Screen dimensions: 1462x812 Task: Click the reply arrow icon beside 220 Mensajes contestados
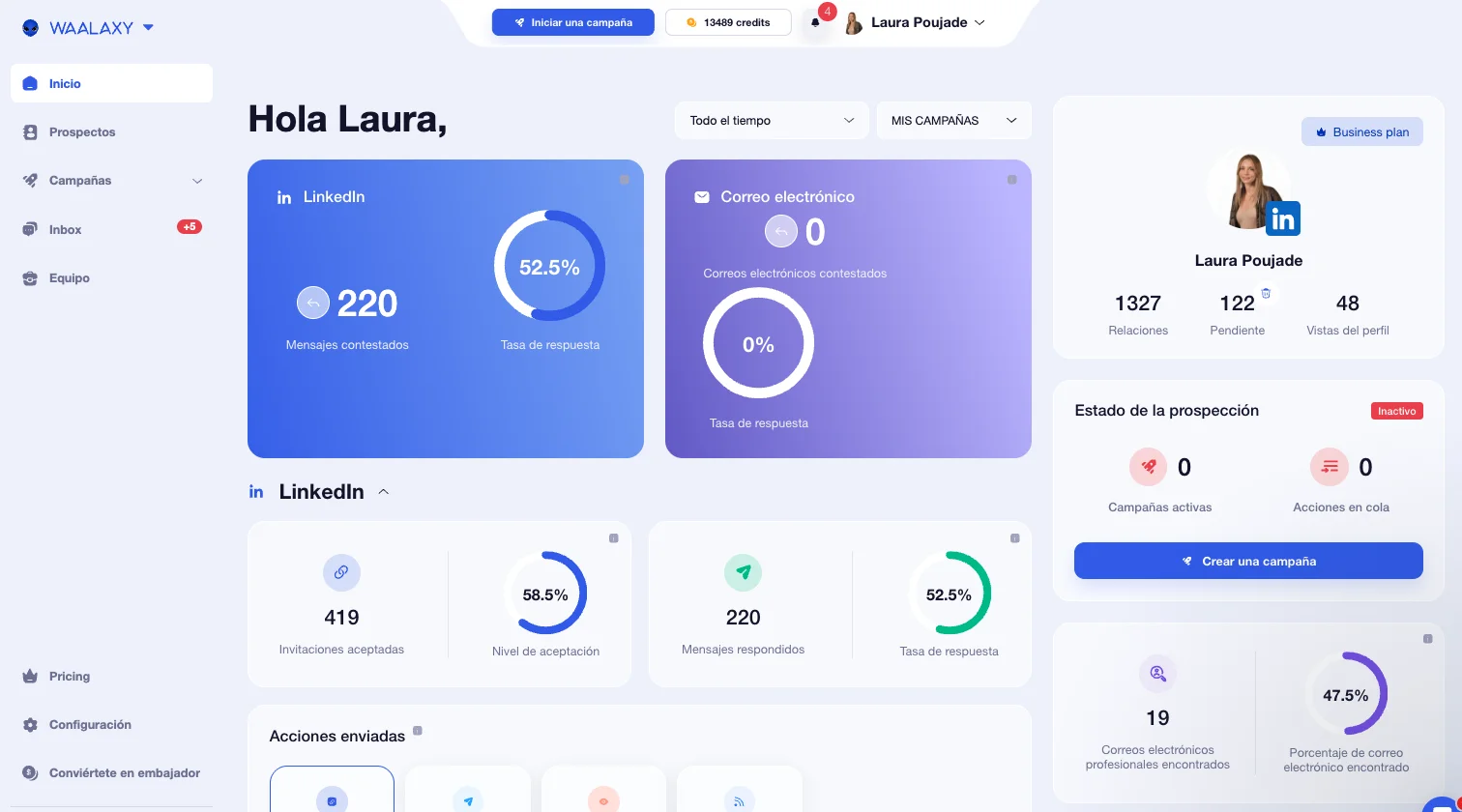point(313,303)
